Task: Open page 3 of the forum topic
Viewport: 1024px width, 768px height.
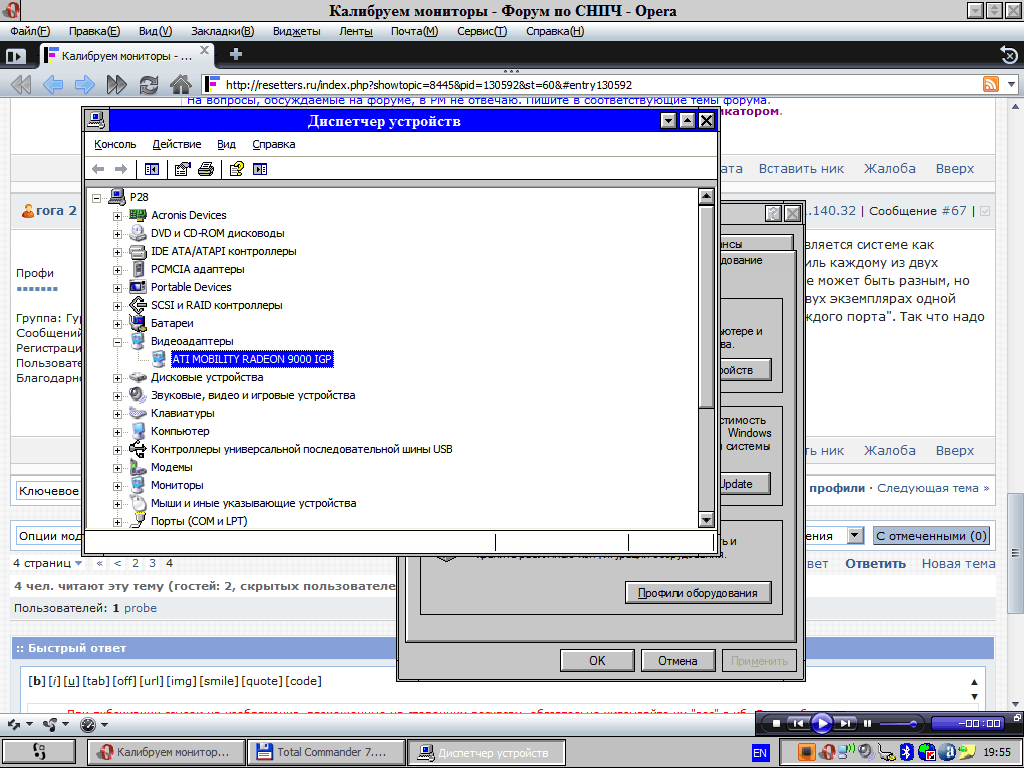Action: click(152, 563)
